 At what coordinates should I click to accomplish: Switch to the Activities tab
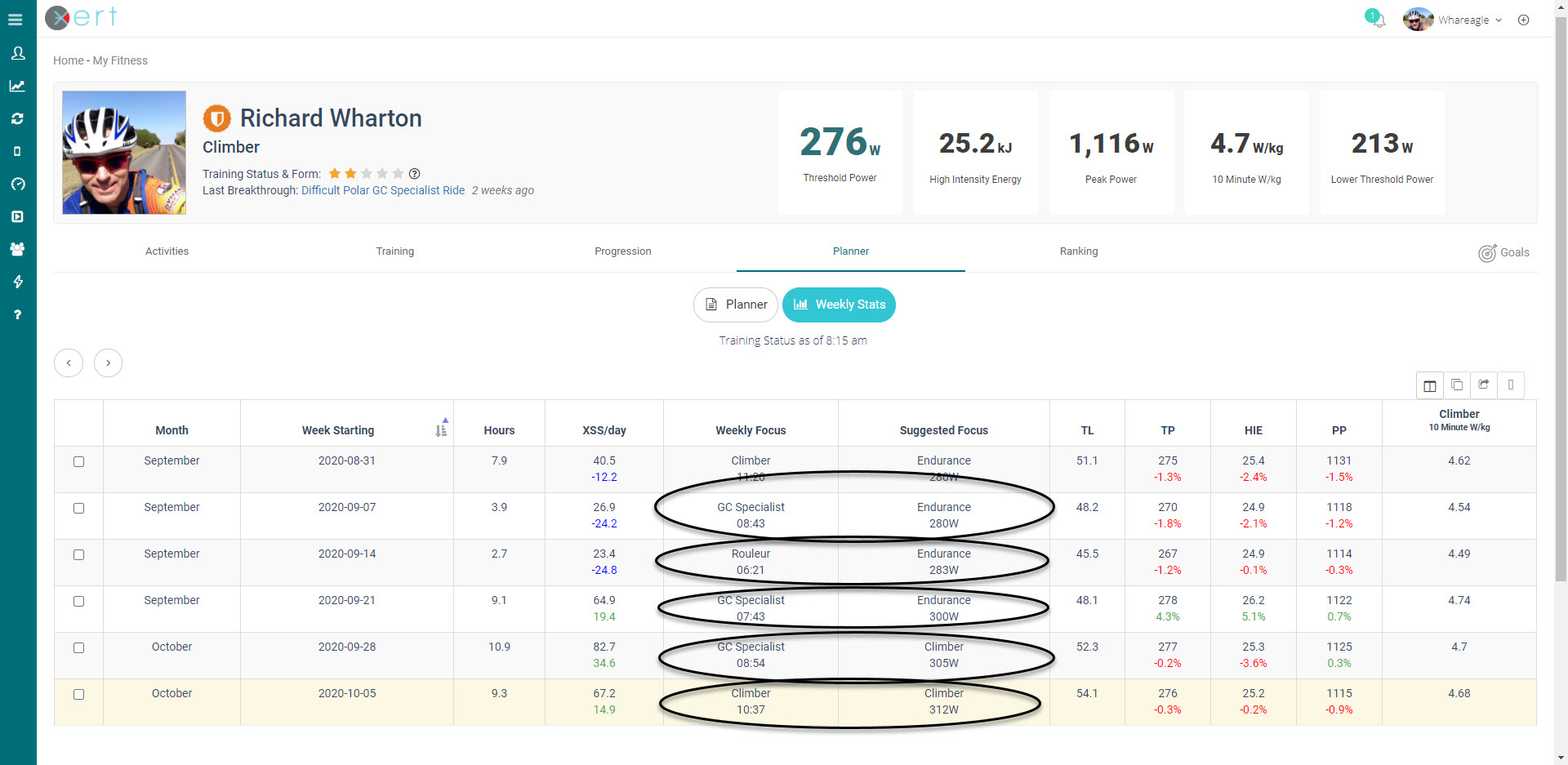coord(167,251)
